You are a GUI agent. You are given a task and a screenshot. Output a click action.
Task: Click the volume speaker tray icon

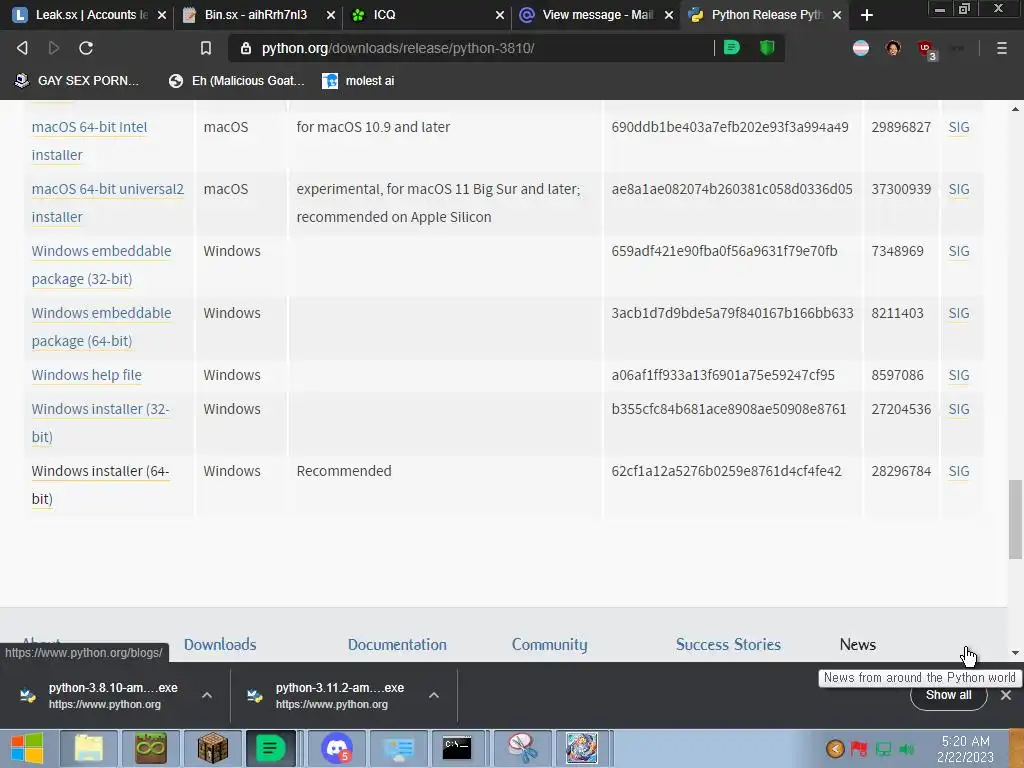point(906,749)
